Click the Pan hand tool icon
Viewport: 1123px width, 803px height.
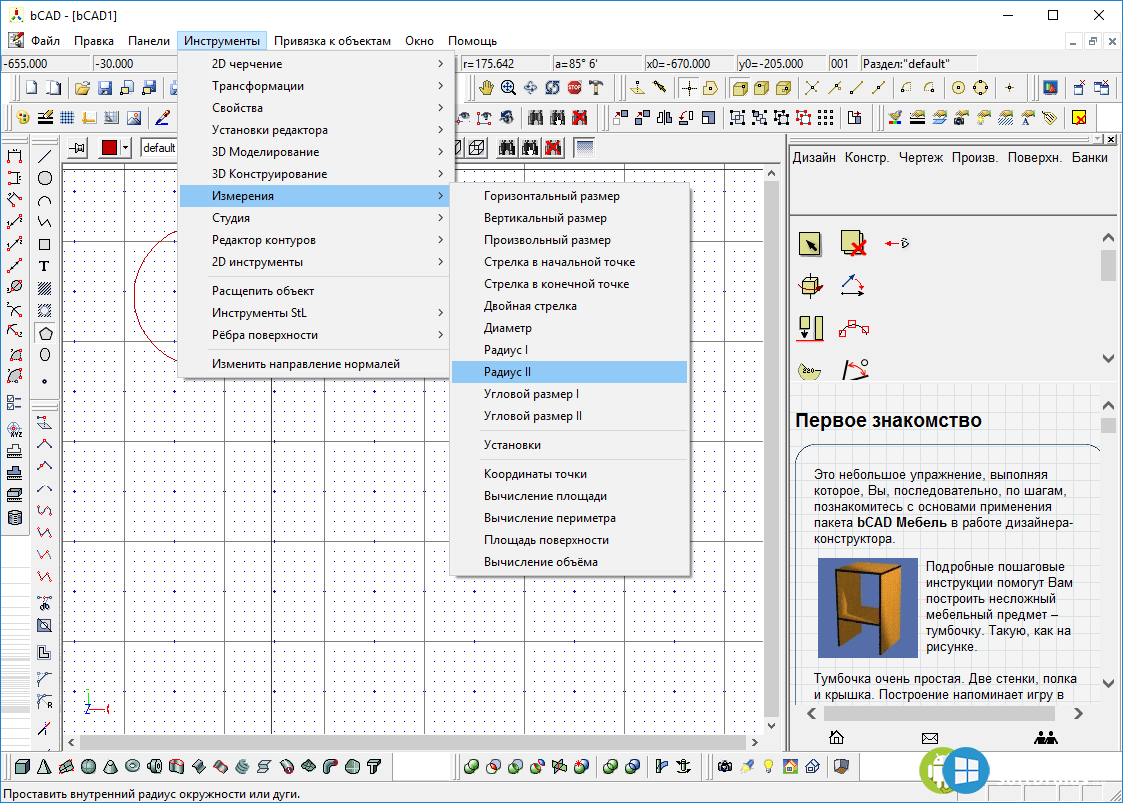tap(487, 88)
